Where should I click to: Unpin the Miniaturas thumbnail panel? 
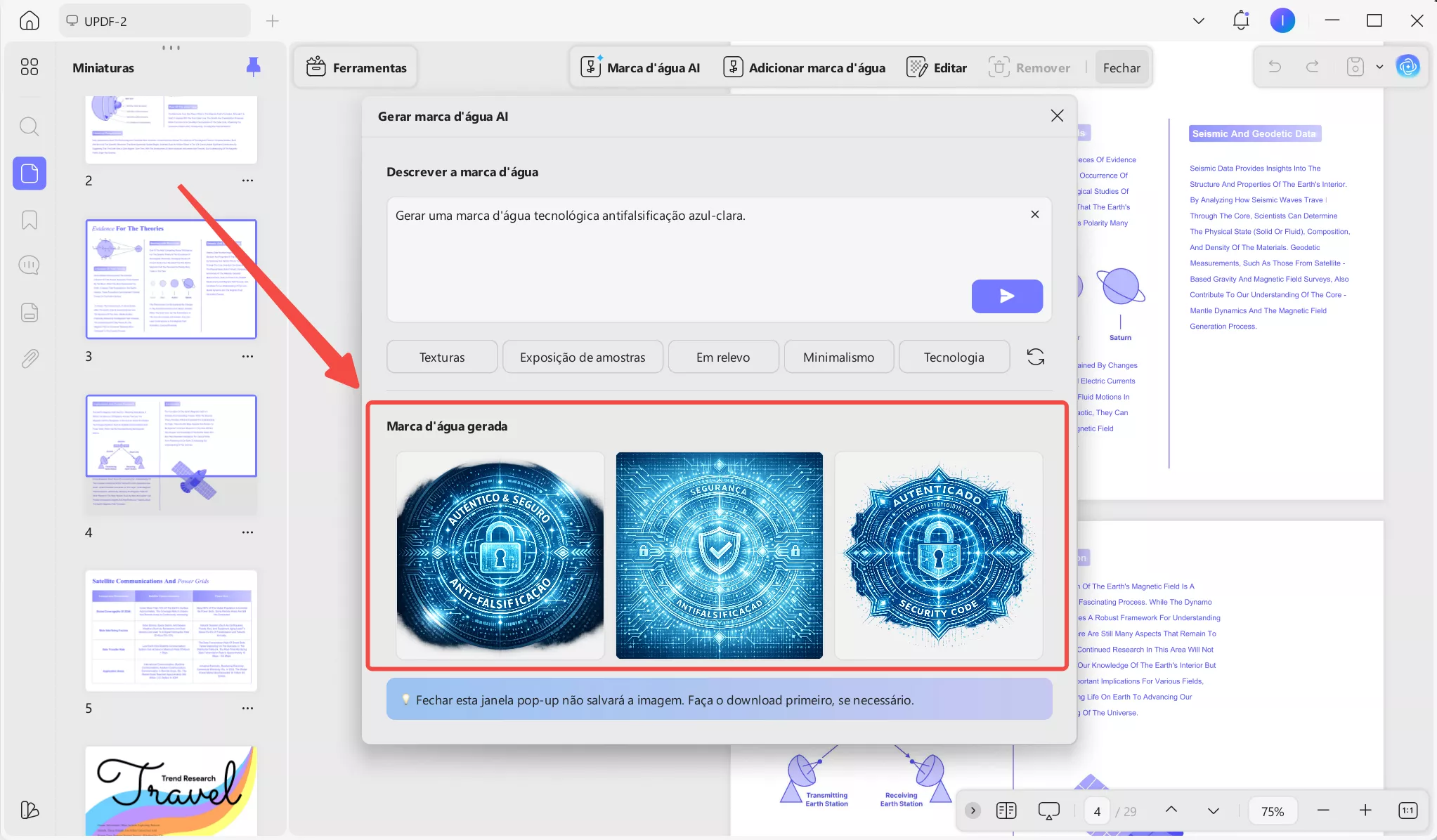(x=253, y=67)
